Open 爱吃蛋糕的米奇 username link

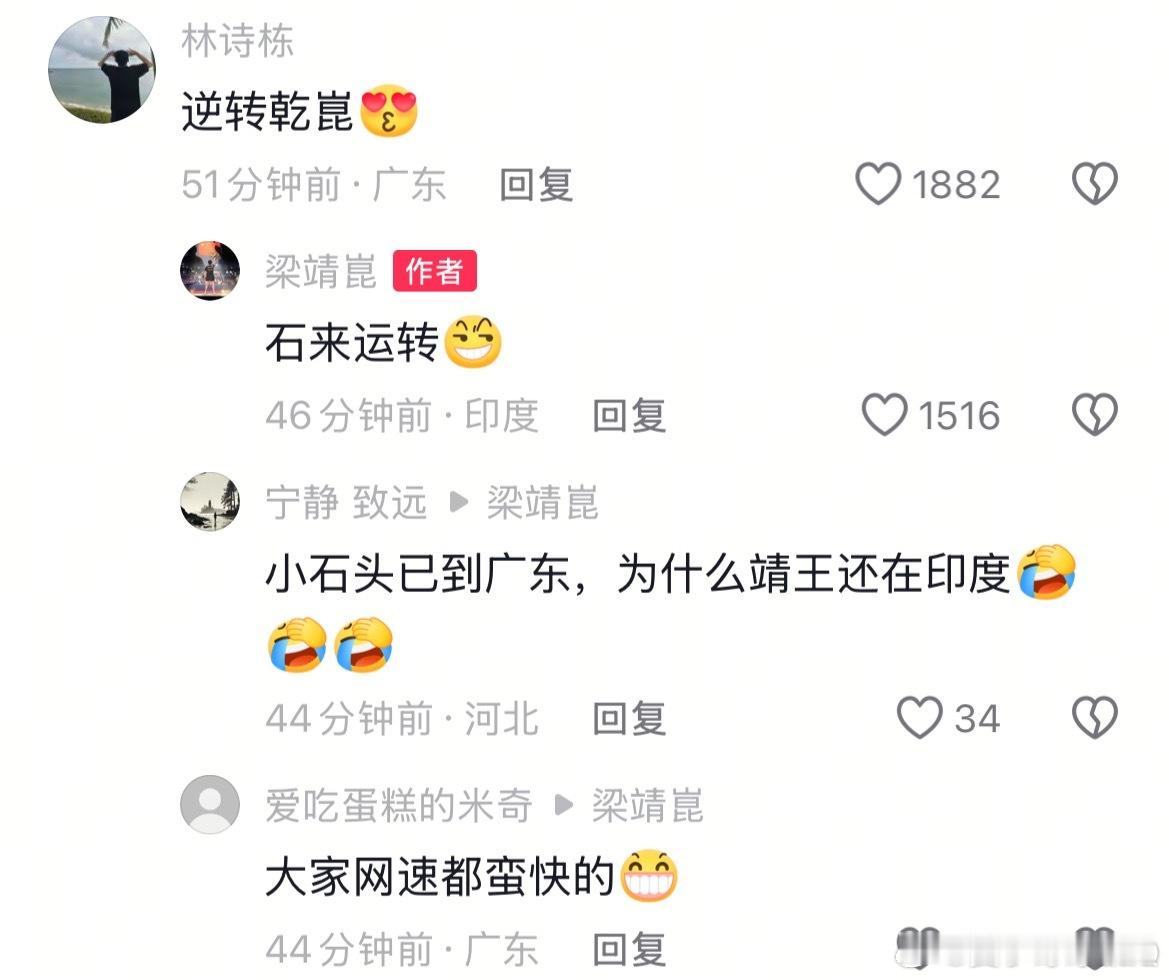pos(399,805)
